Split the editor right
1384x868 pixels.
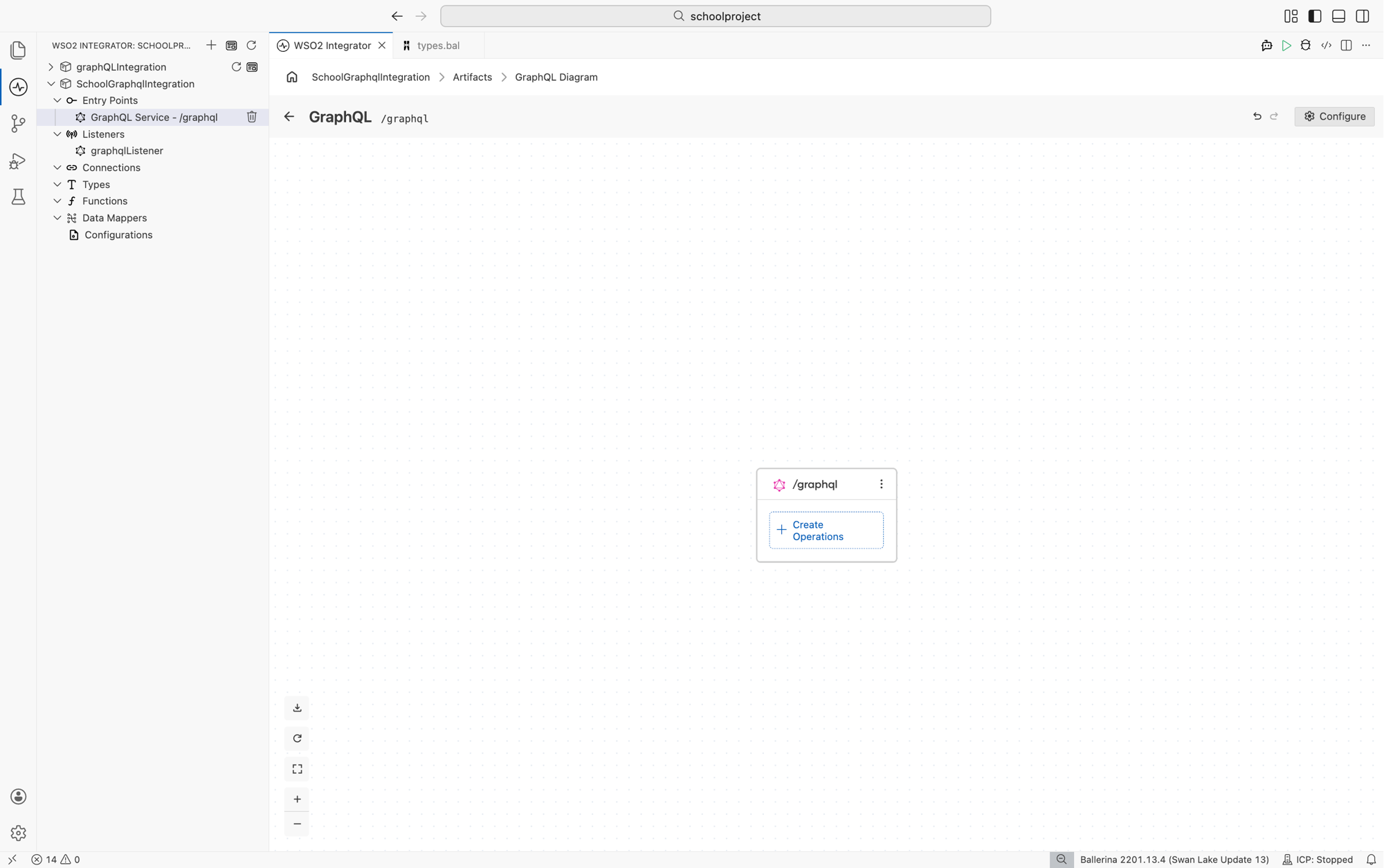point(1346,46)
